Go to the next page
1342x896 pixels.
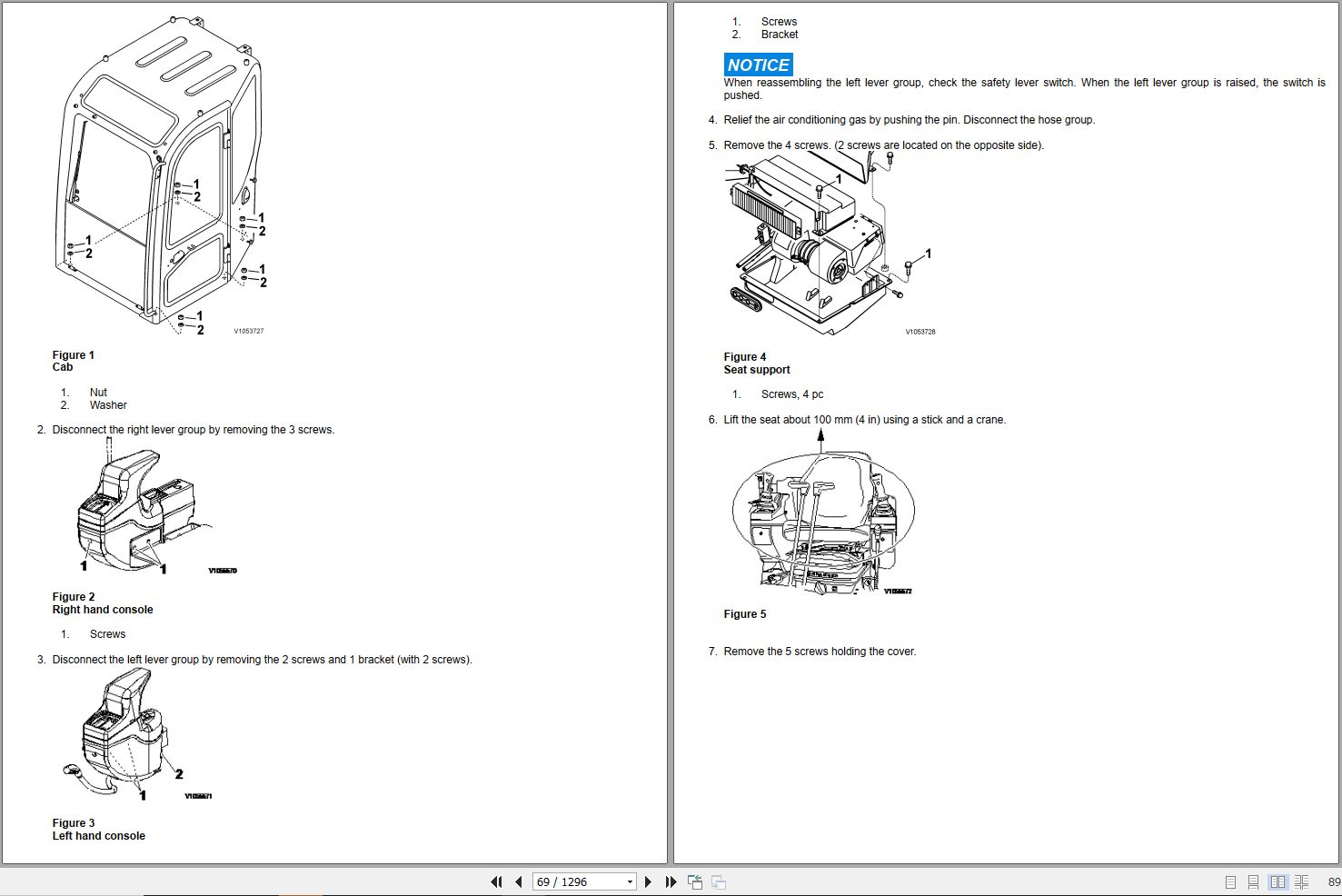point(648,881)
